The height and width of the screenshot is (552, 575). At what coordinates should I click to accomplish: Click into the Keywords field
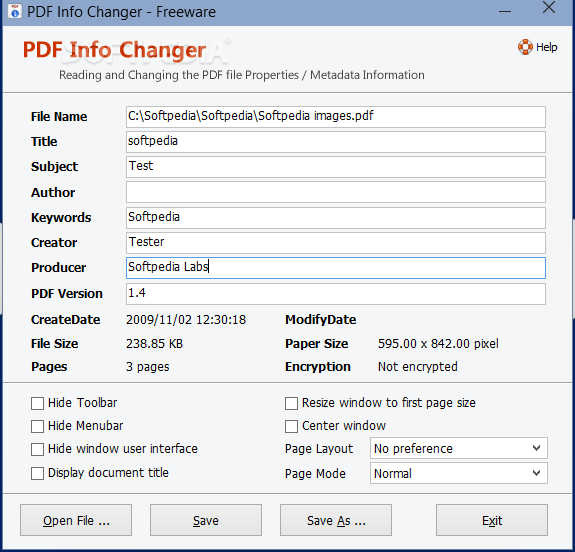pos(336,217)
